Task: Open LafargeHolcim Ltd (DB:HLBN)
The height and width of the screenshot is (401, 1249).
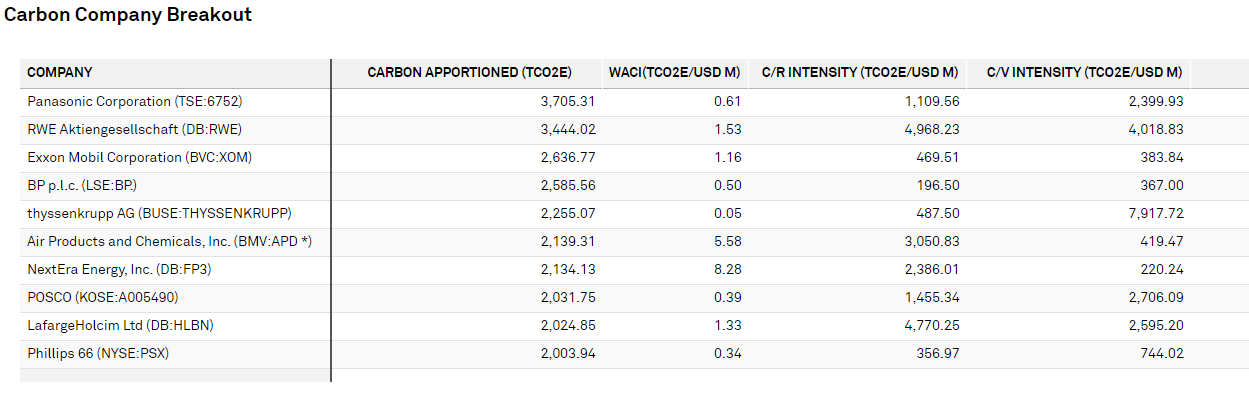Action: pyautogui.click(x=120, y=325)
